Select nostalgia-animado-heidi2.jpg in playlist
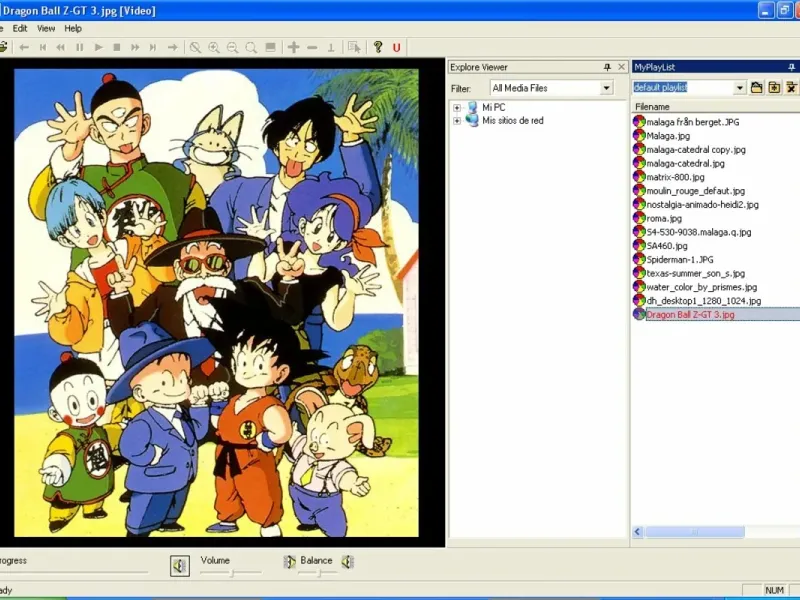This screenshot has width=800, height=600. [x=702, y=205]
